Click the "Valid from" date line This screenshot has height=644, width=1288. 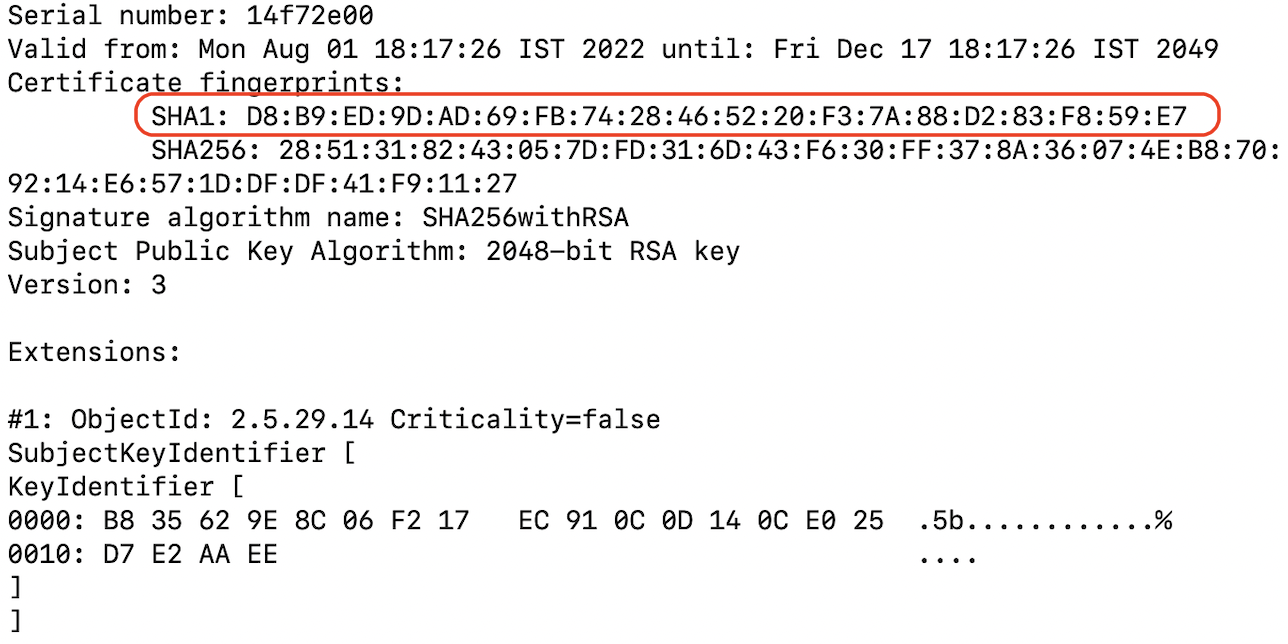[612, 49]
